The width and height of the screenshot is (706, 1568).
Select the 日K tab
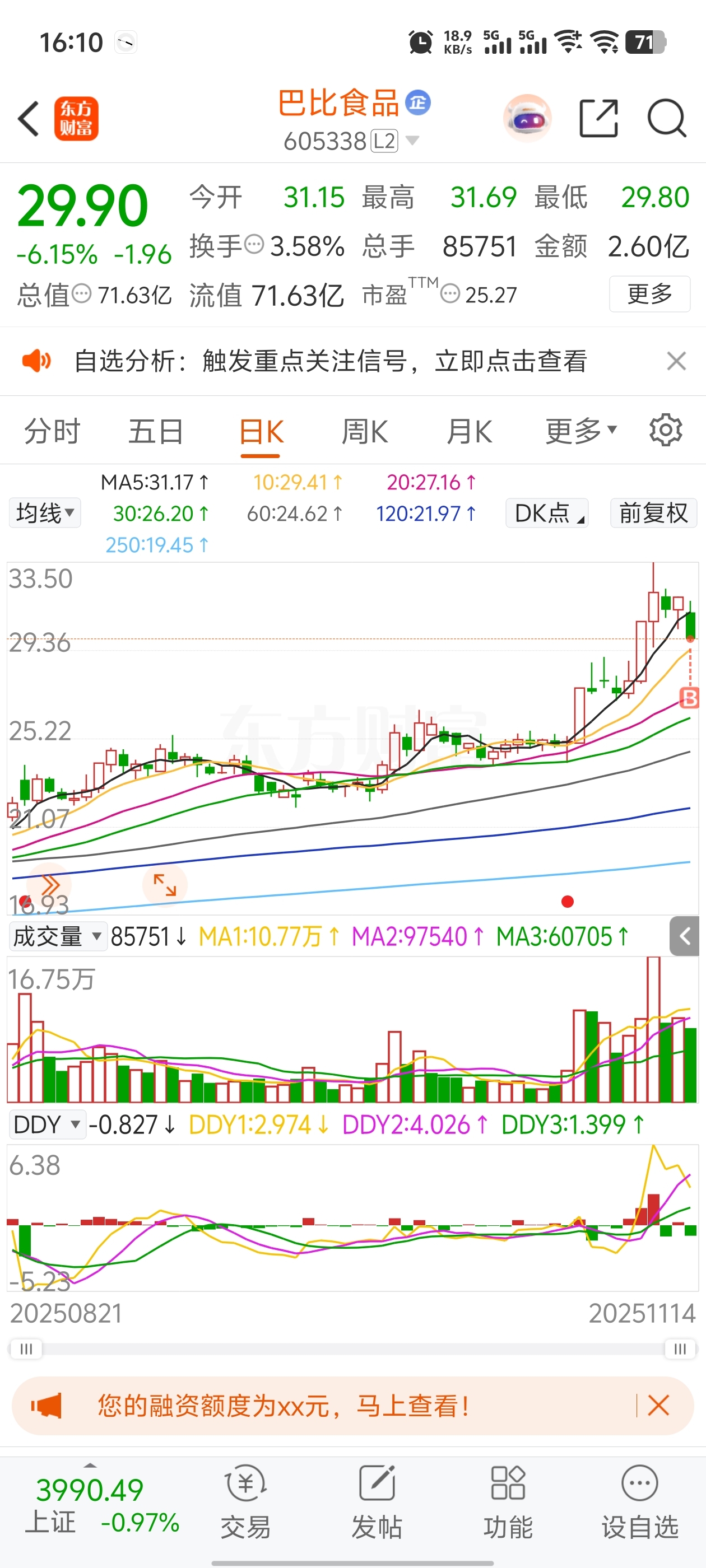coord(261,432)
